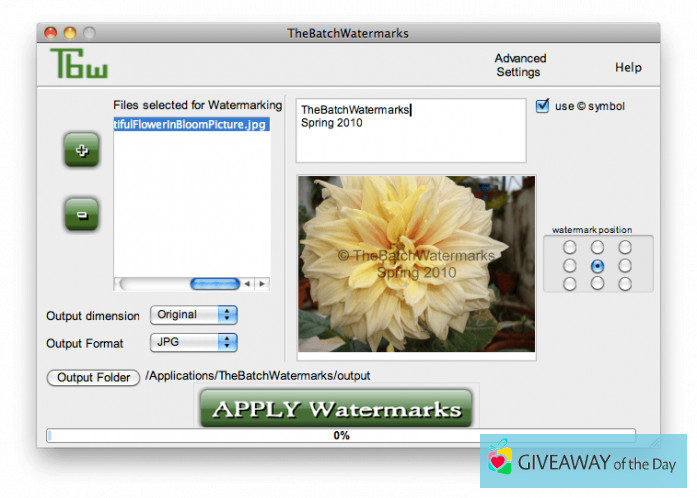
Task: Click the 0% progress bar
Action: [341, 436]
